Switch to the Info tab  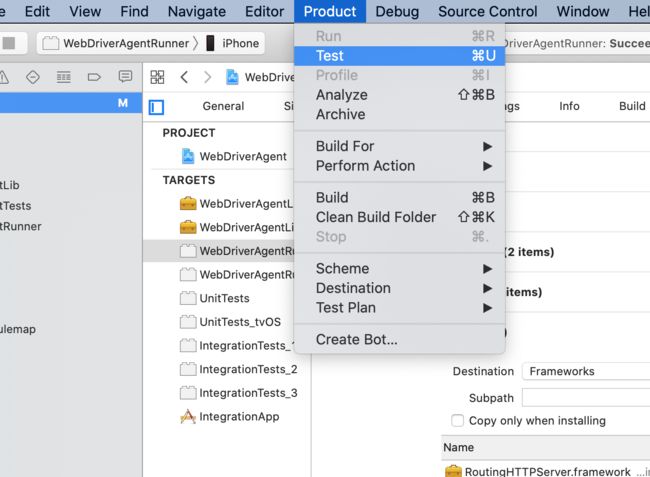(569, 106)
